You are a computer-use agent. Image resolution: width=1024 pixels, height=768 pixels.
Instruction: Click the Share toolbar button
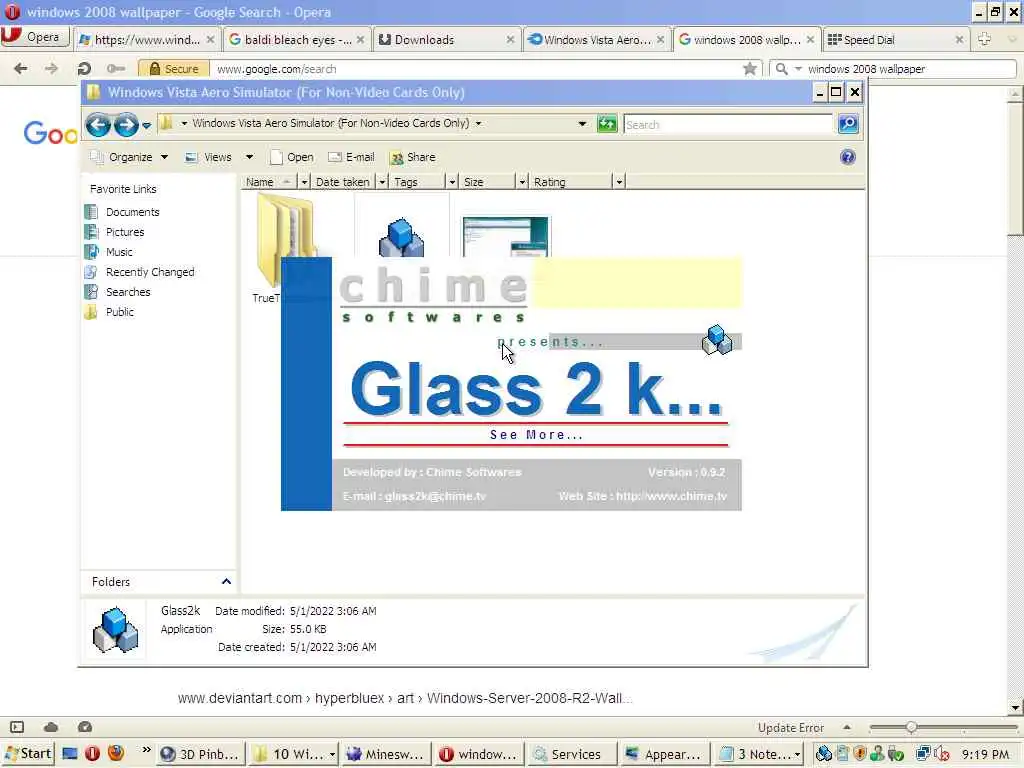click(413, 157)
